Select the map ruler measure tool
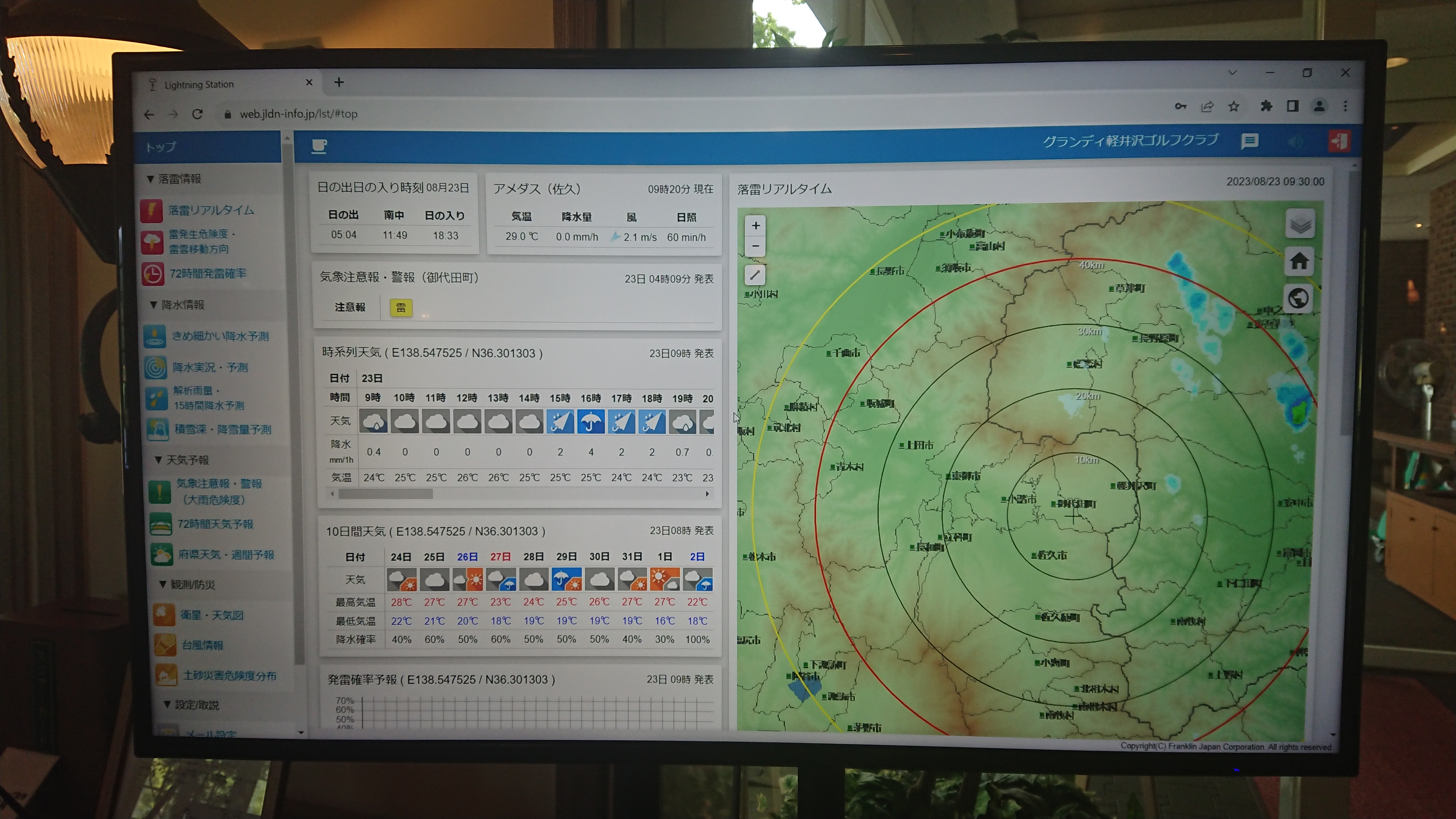 click(x=755, y=276)
